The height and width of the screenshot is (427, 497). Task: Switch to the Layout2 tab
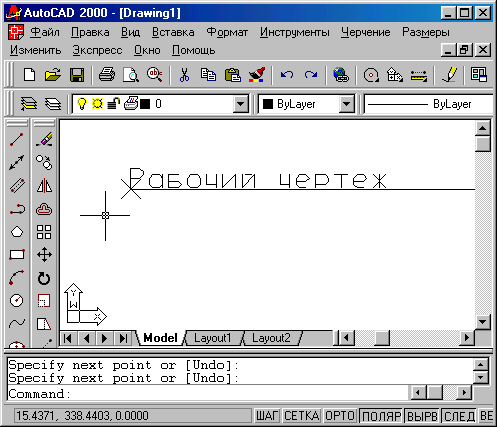[x=271, y=338]
